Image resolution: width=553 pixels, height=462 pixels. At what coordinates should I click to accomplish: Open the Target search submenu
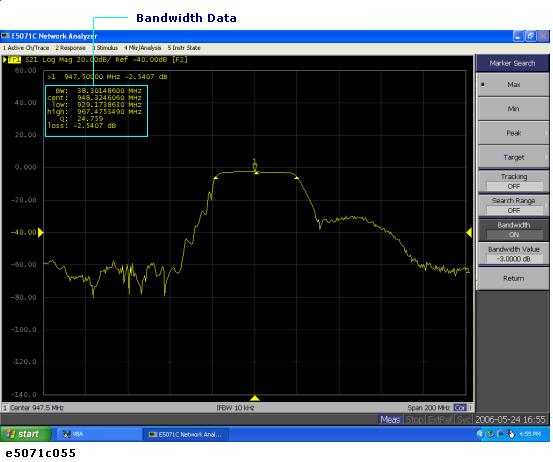coord(514,157)
